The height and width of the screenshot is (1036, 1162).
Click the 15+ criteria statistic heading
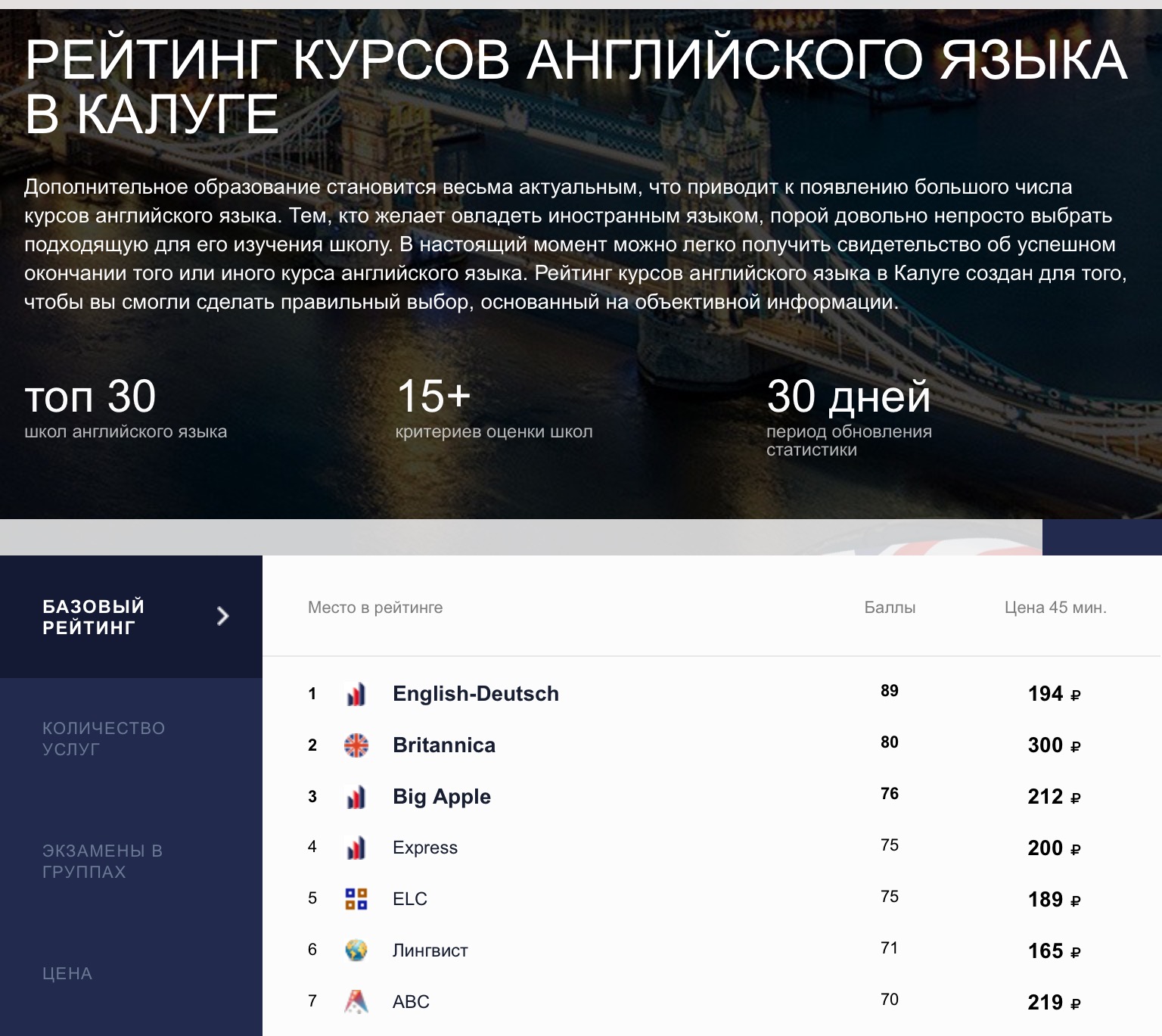(x=433, y=397)
